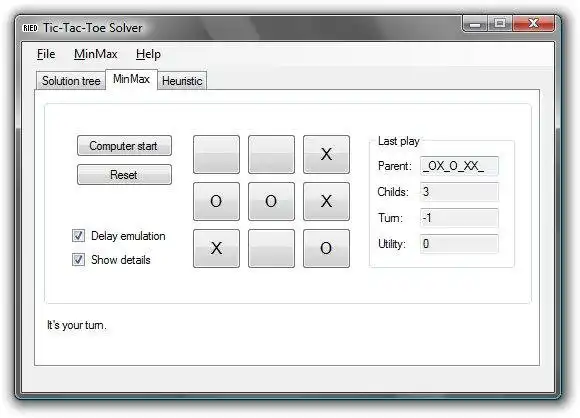
Task: Click the "It's your turn." status text
Action: point(77,325)
